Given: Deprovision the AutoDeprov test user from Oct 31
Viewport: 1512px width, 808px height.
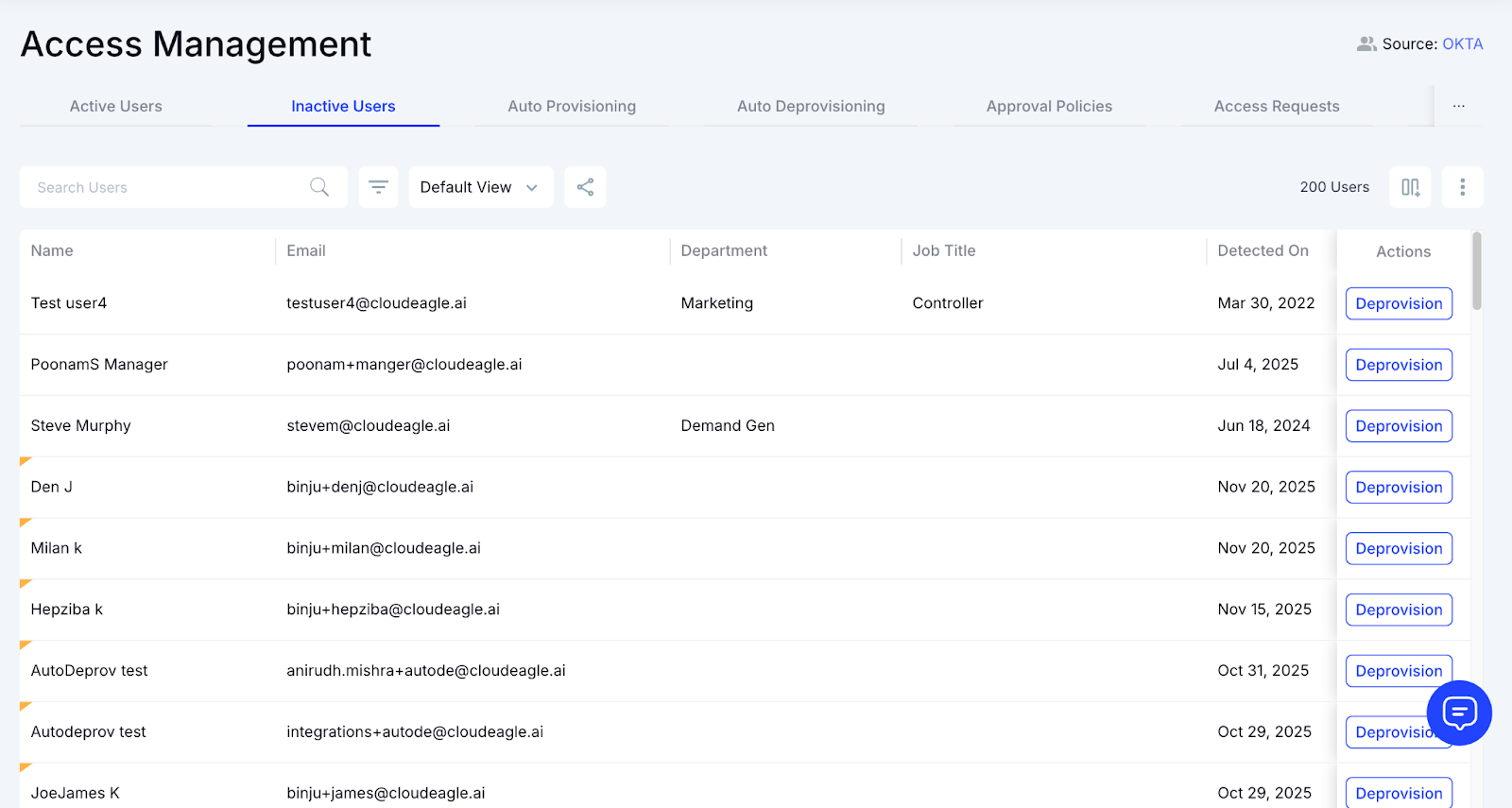Looking at the screenshot, I should (1399, 671).
